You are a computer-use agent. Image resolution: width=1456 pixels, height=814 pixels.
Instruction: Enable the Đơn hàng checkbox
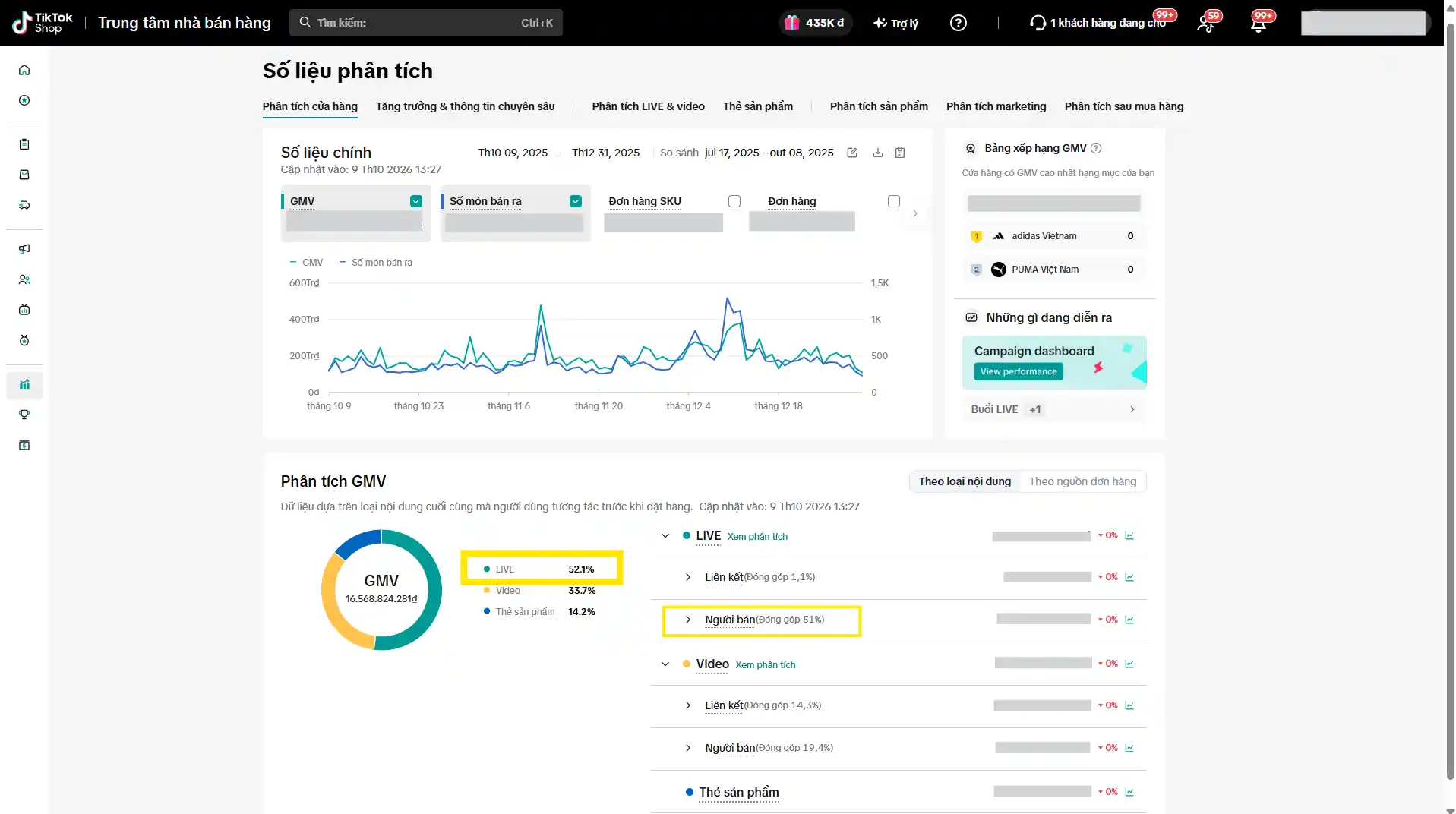click(x=894, y=201)
